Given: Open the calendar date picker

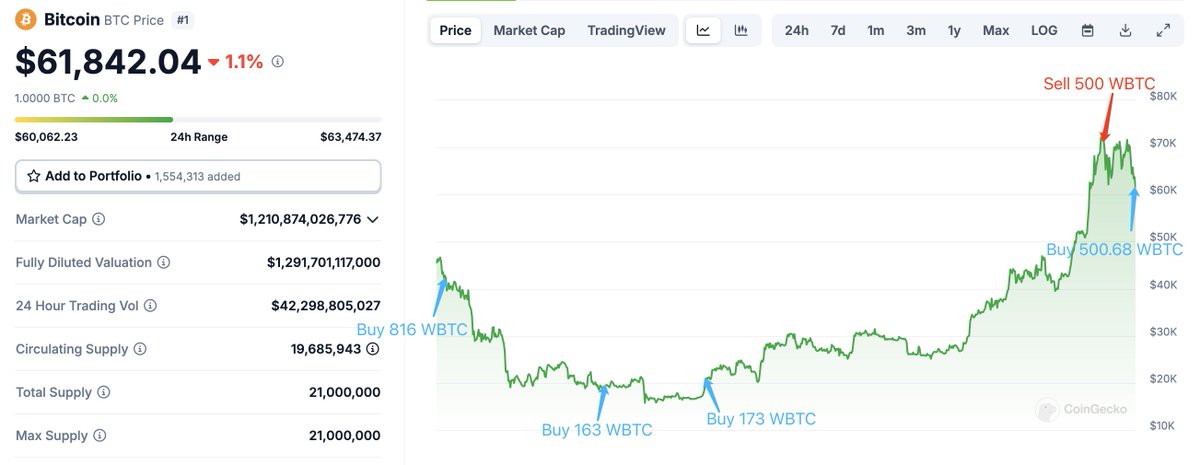Looking at the screenshot, I should tap(1087, 30).
